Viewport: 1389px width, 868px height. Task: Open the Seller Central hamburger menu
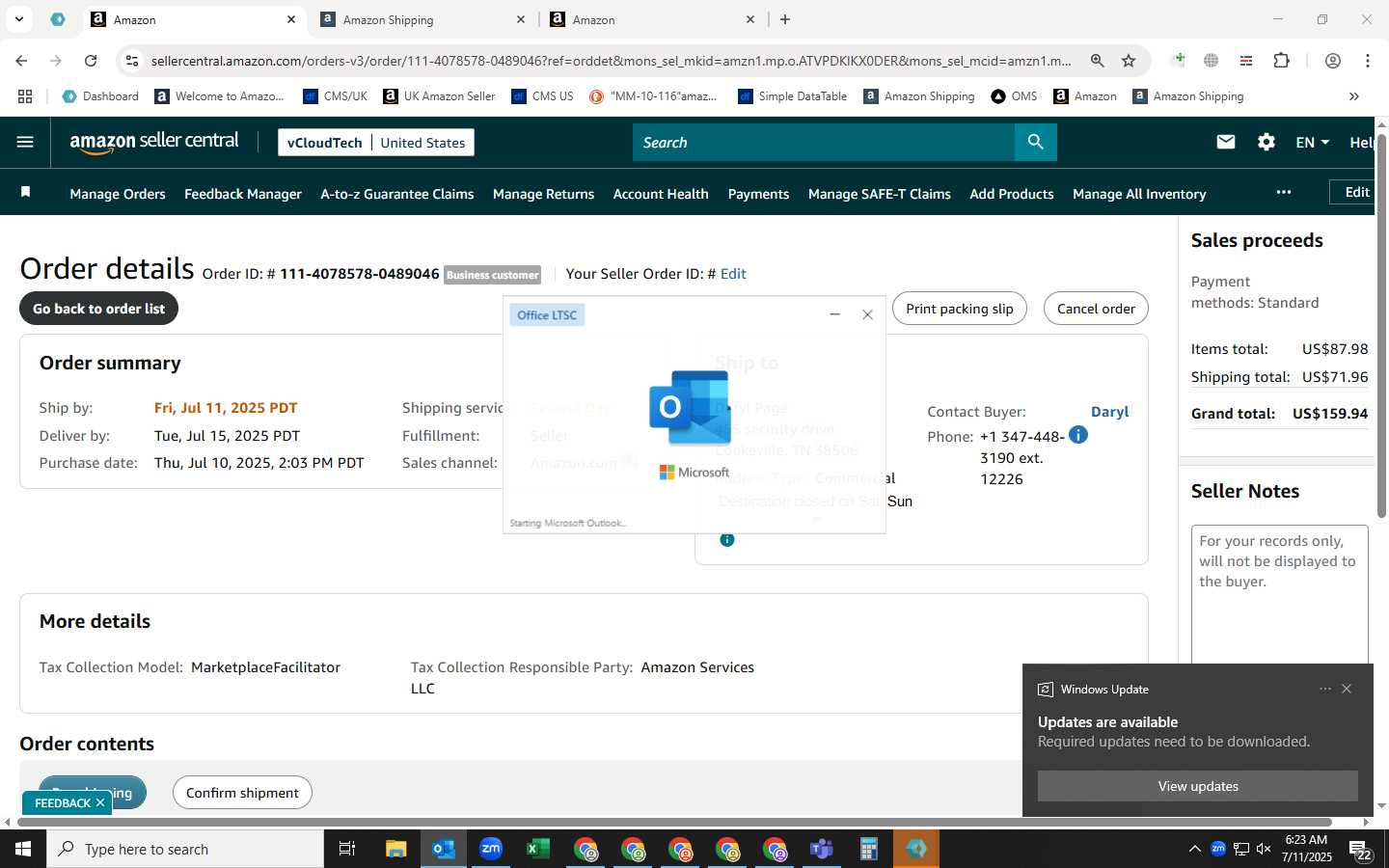(x=25, y=142)
